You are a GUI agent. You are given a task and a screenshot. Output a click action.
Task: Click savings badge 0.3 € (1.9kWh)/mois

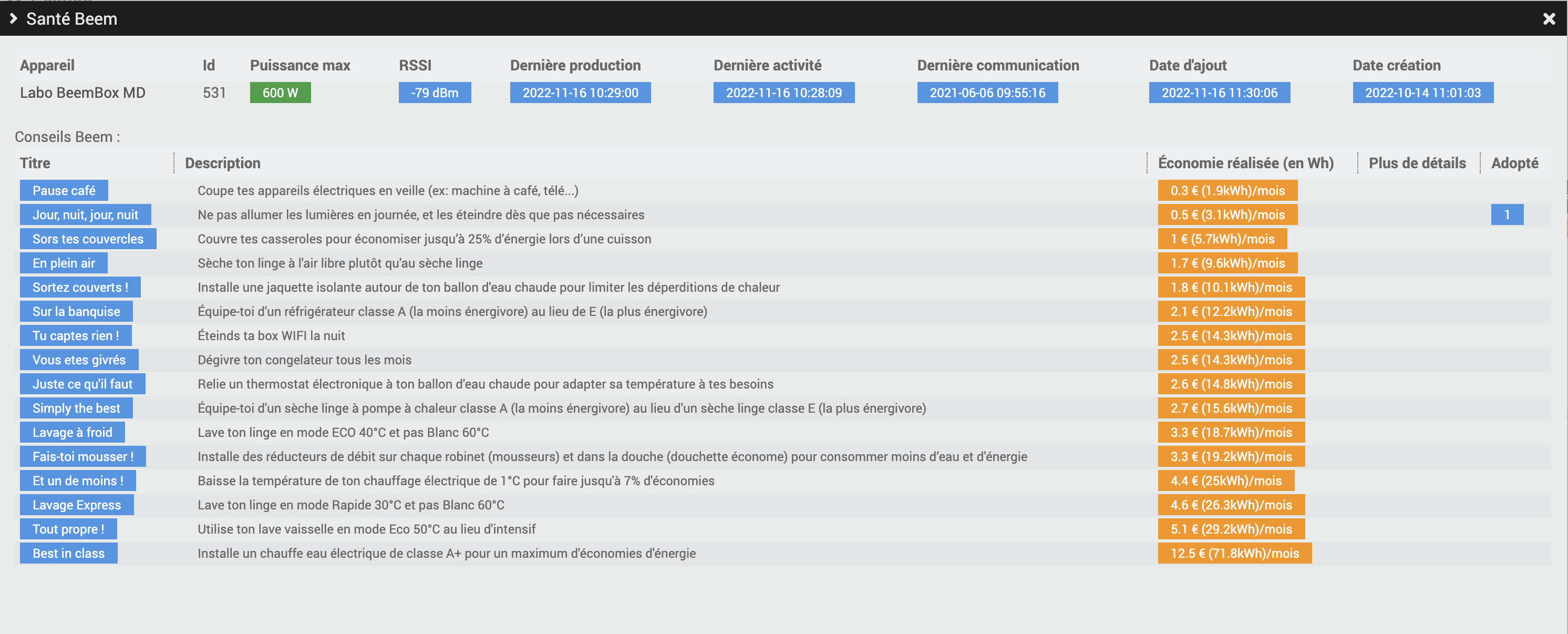(x=1227, y=191)
